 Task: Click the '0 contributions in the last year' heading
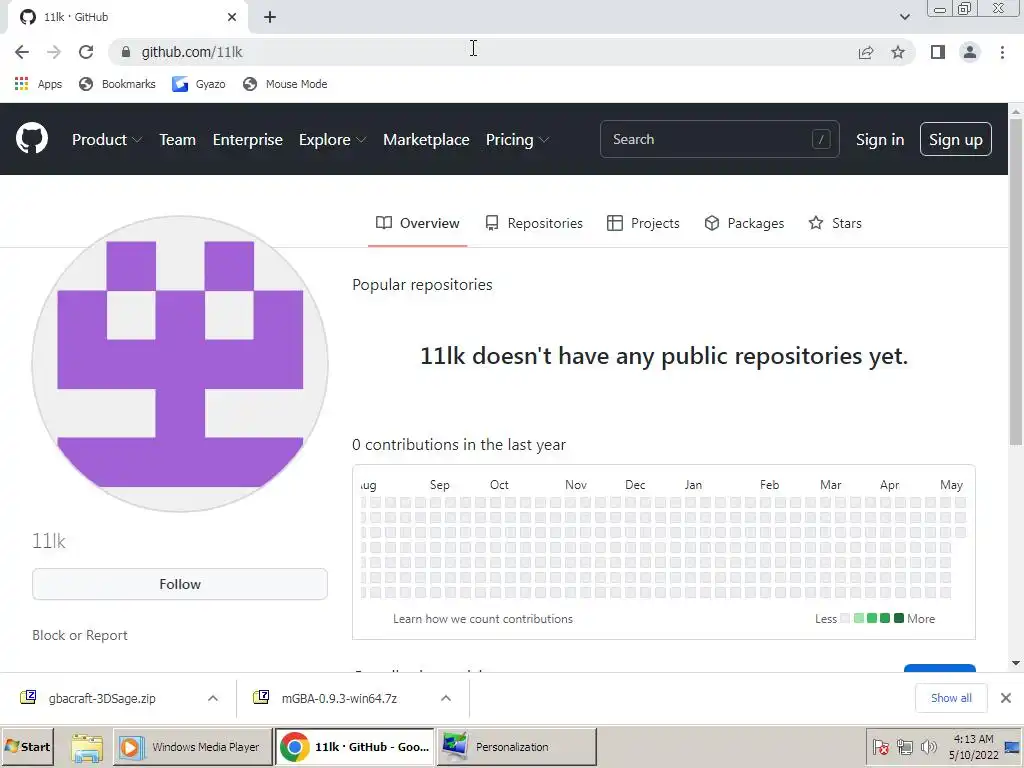coord(458,445)
